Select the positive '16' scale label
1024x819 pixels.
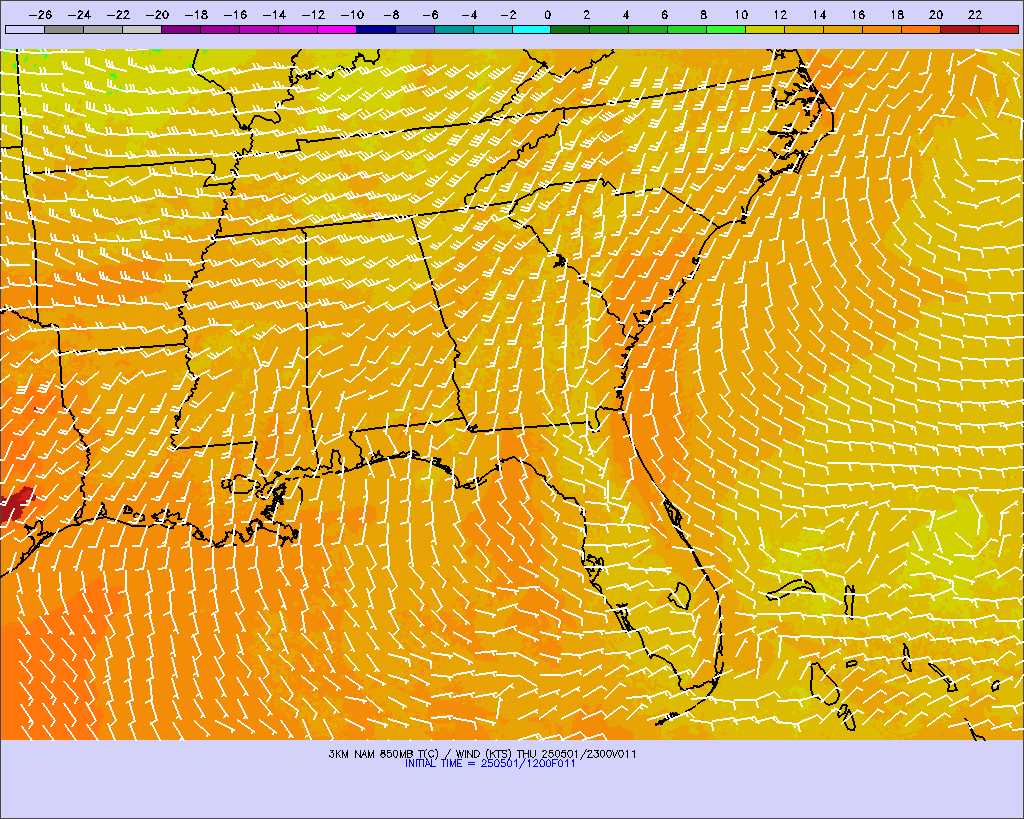858,15
